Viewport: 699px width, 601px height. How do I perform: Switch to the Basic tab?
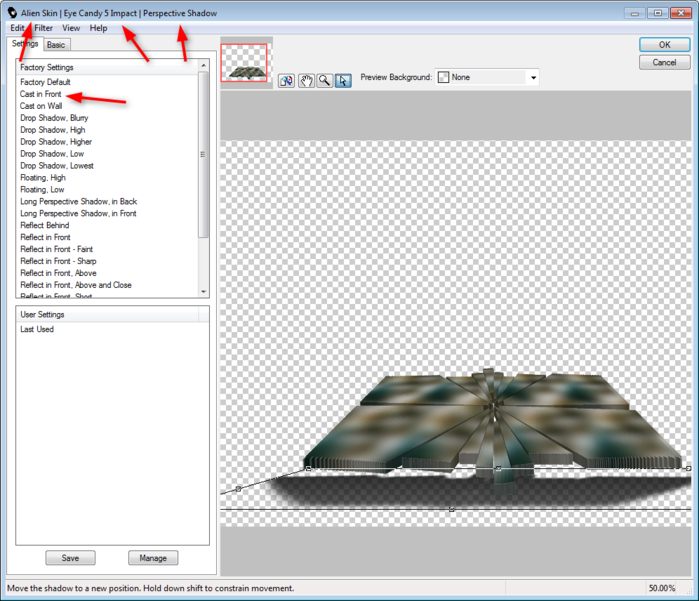coord(56,45)
